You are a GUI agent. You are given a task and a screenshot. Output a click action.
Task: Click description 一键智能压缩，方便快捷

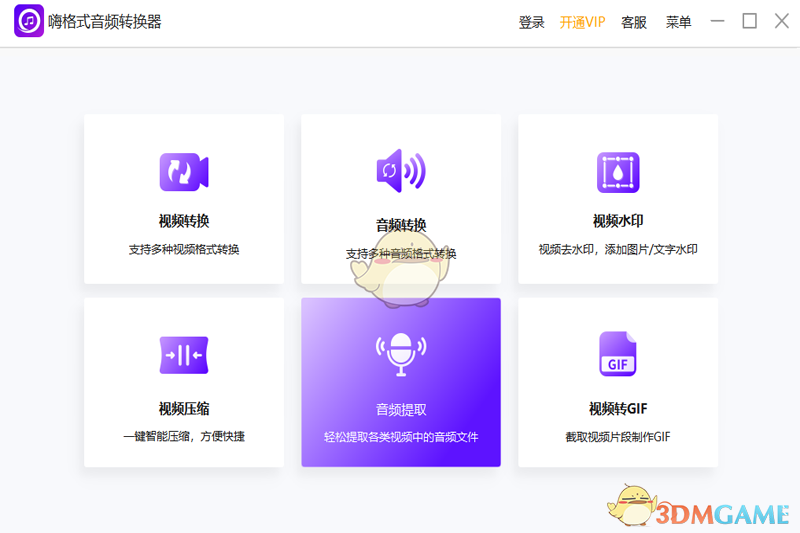pos(184,437)
